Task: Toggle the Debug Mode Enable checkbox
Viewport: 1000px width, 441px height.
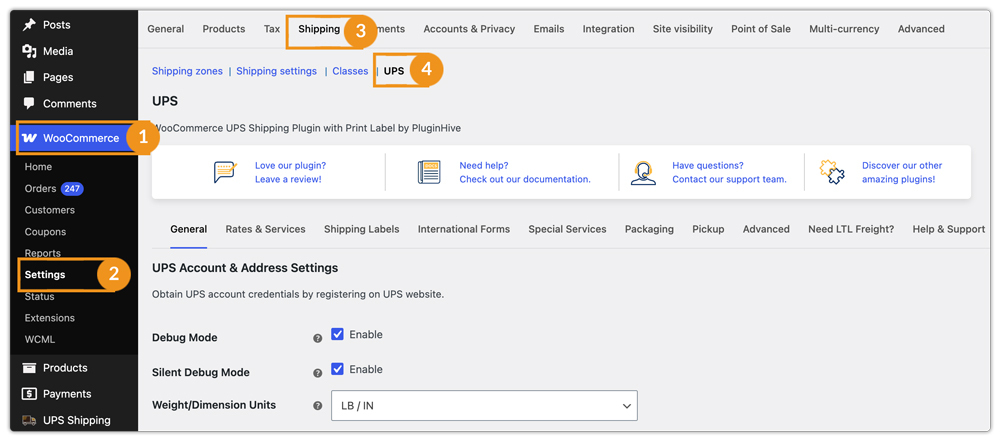Action: [337, 334]
